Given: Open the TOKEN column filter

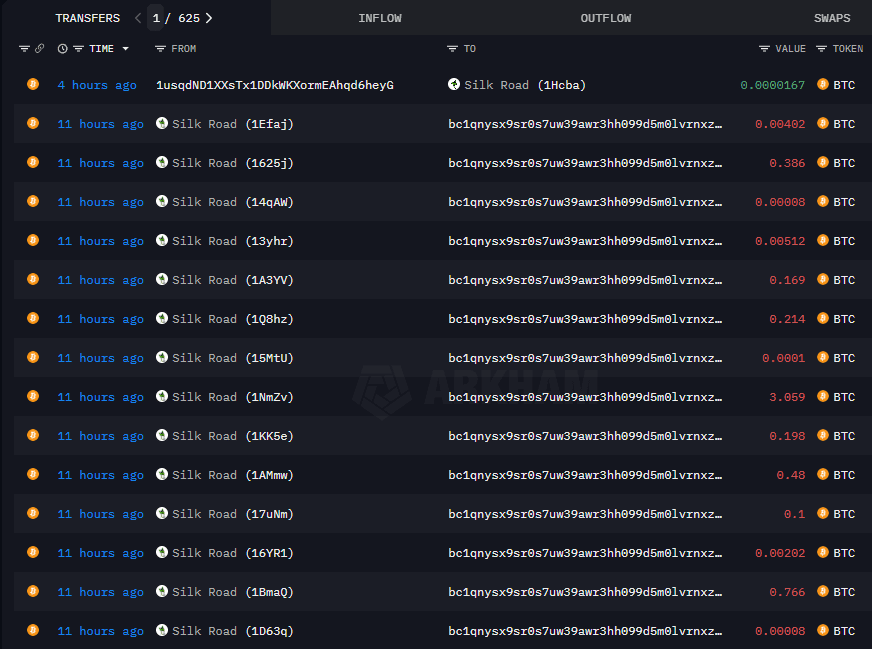Looking at the screenshot, I should tap(822, 48).
